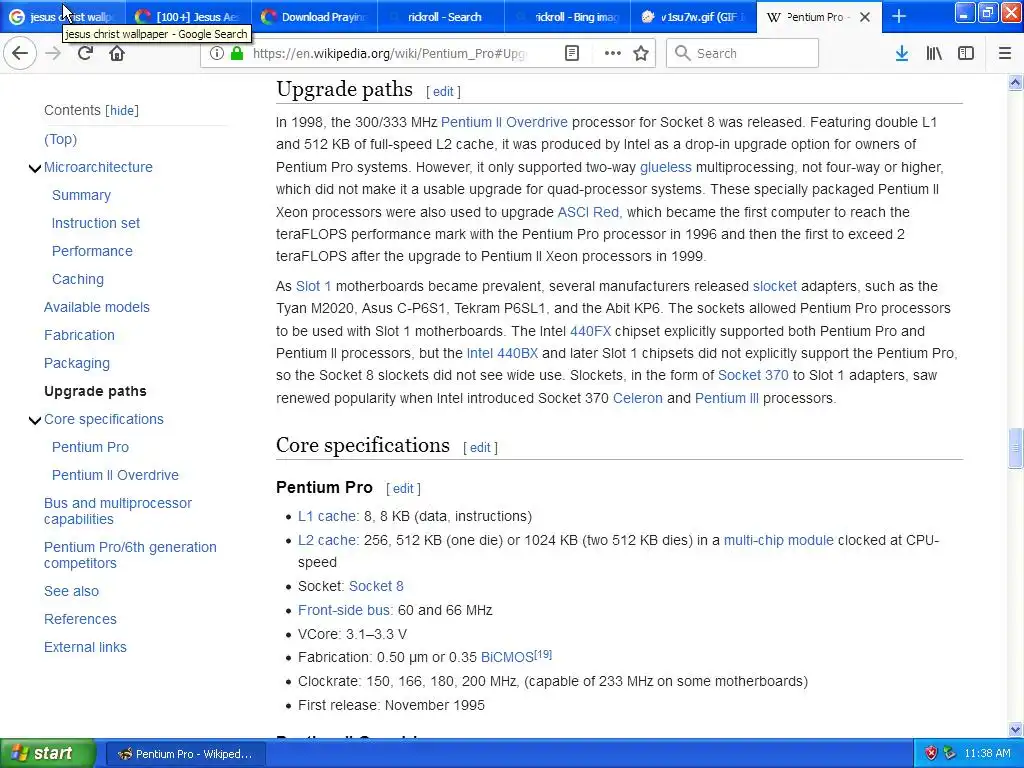
Task: Select the Pentium Pro taskbar button
Action: coord(185,754)
